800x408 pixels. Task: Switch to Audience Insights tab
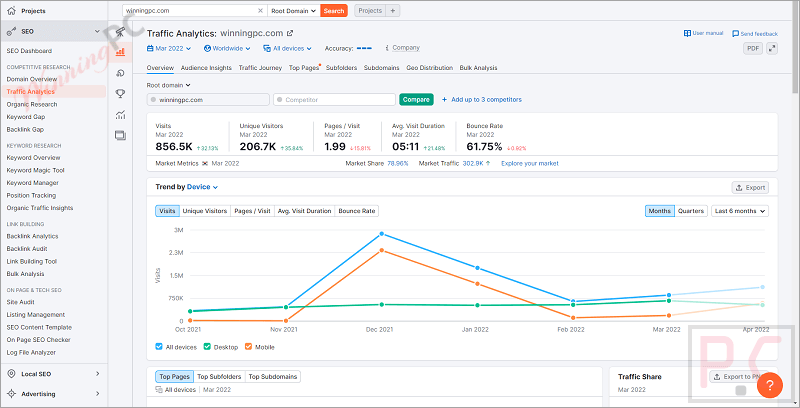coord(206,68)
